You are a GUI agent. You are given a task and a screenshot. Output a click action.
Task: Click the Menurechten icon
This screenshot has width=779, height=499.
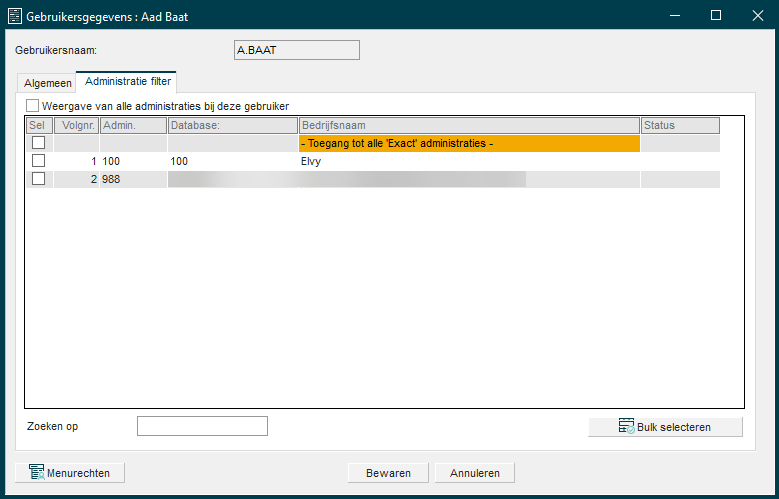pyautogui.click(x=36, y=473)
